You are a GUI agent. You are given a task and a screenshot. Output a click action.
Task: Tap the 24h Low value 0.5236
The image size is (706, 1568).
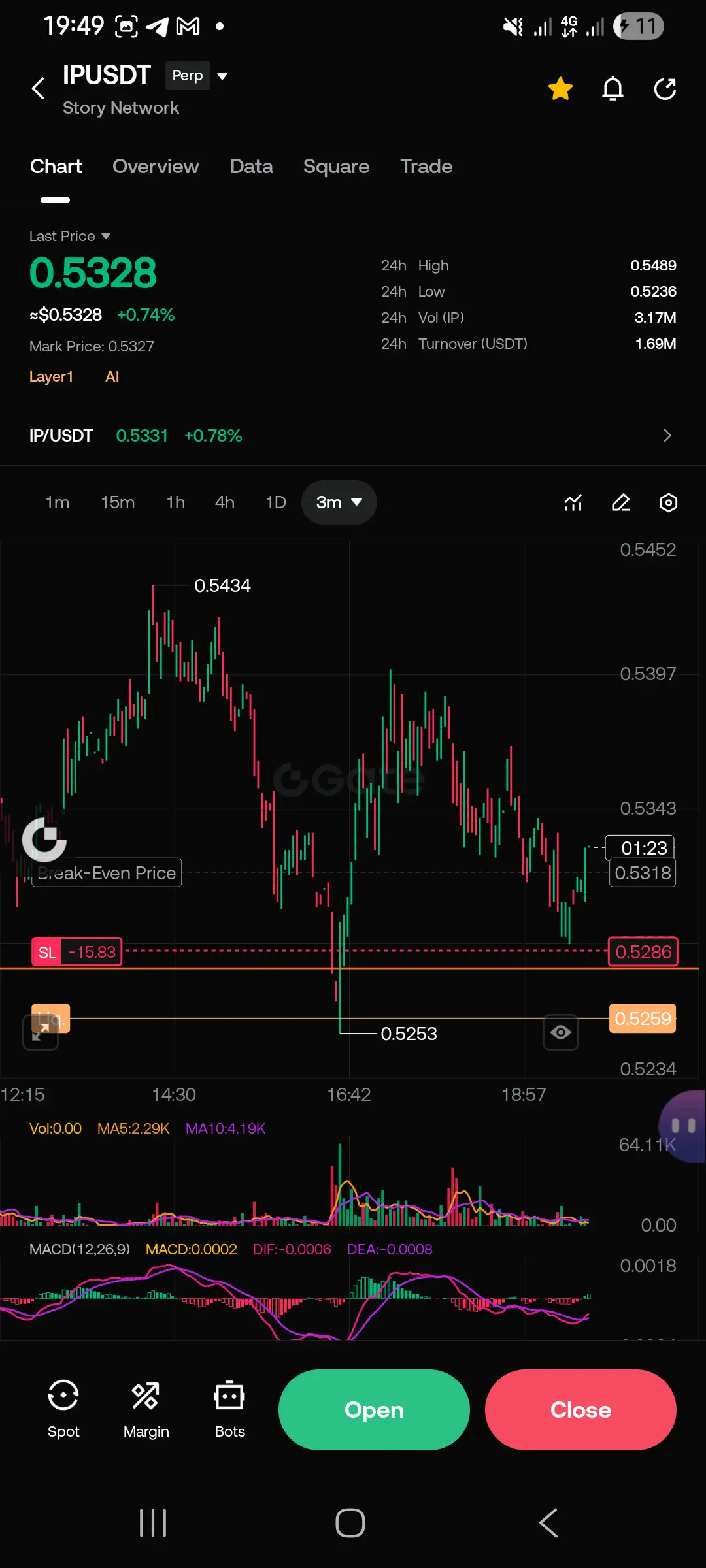click(x=653, y=291)
